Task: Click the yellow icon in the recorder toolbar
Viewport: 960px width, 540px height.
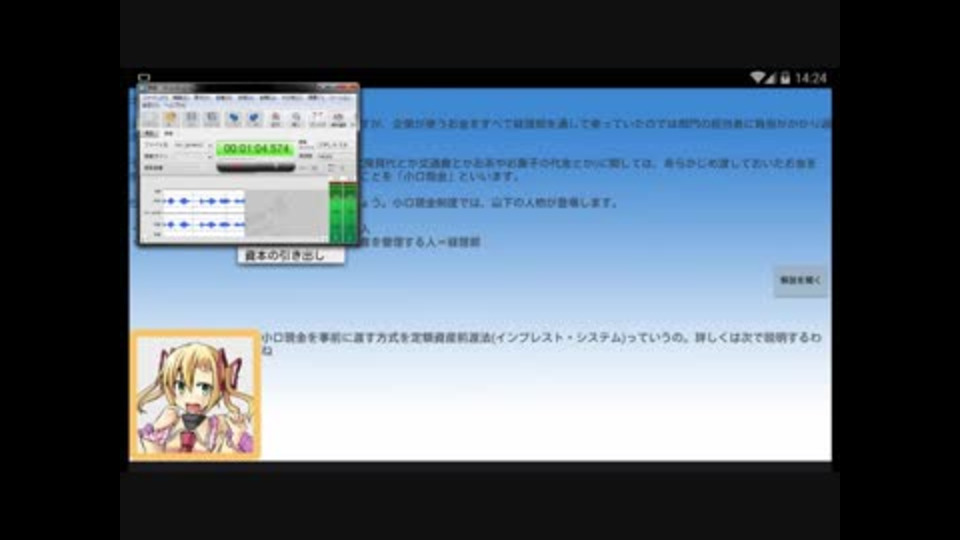Action: pyautogui.click(x=170, y=118)
